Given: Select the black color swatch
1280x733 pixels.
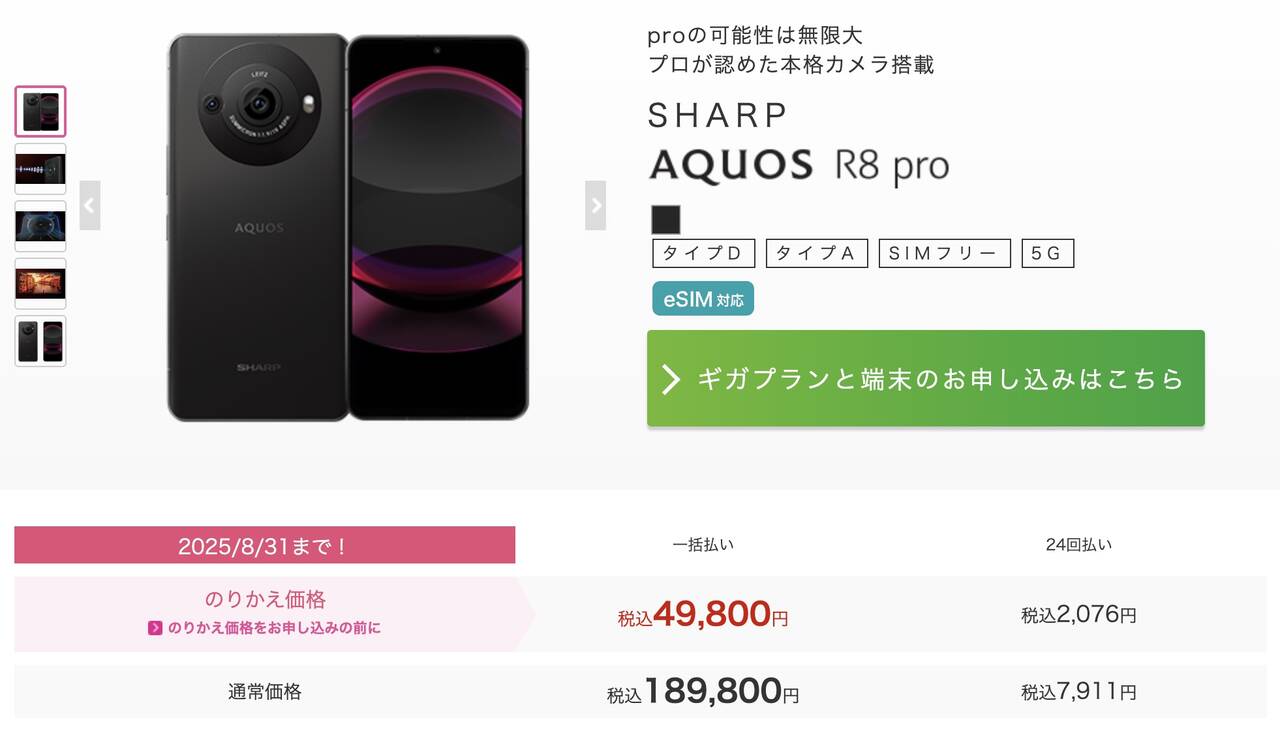Looking at the screenshot, I should tap(664, 219).
